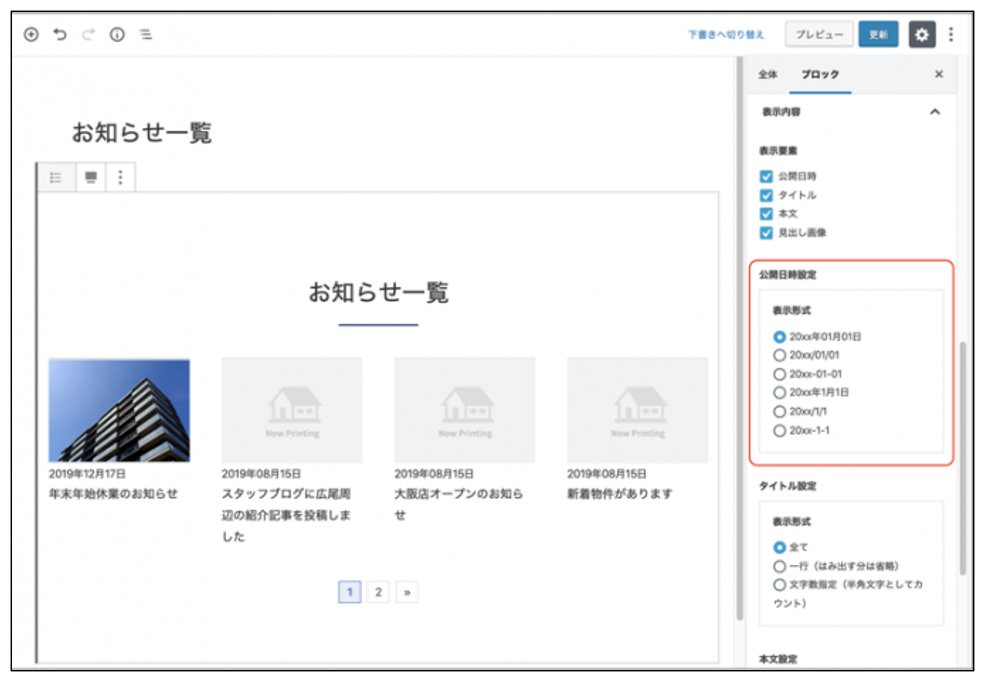The height and width of the screenshot is (679, 984).
Task: Go to page 2 in pagination
Action: 378,592
